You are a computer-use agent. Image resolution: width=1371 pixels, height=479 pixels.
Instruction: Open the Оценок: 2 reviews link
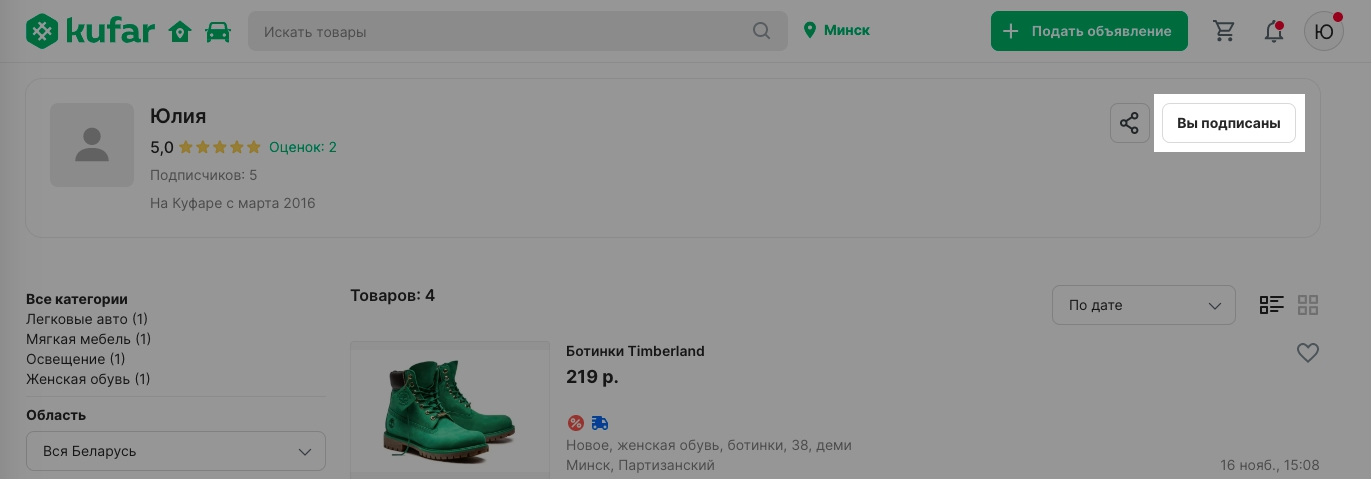coord(303,147)
